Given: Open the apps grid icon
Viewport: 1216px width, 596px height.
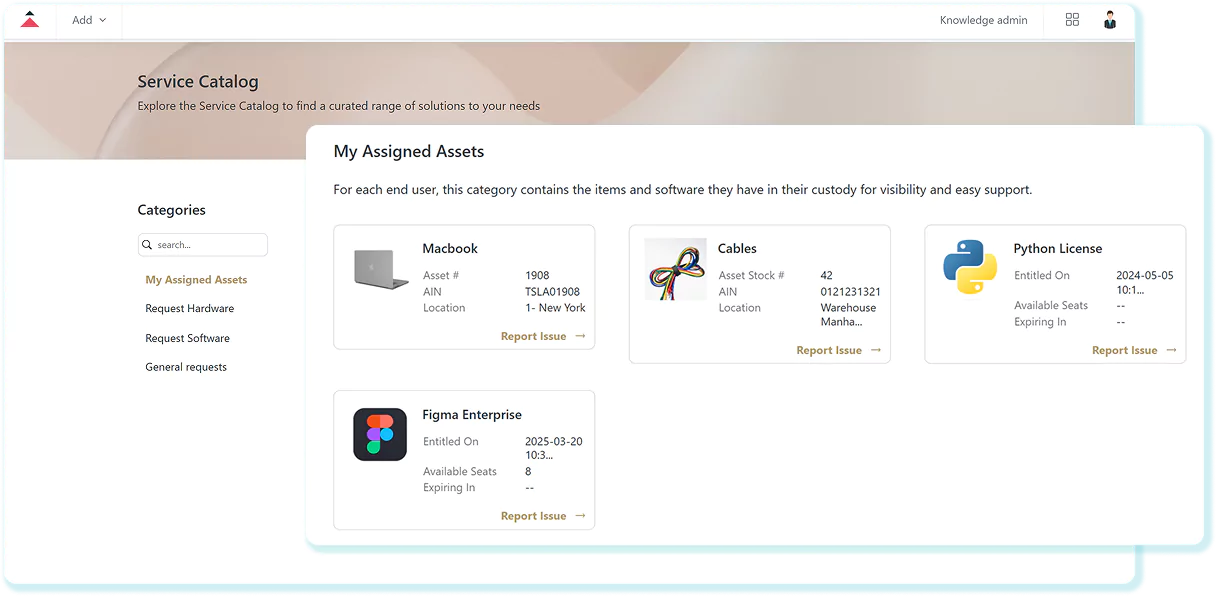Looking at the screenshot, I should 1072,20.
